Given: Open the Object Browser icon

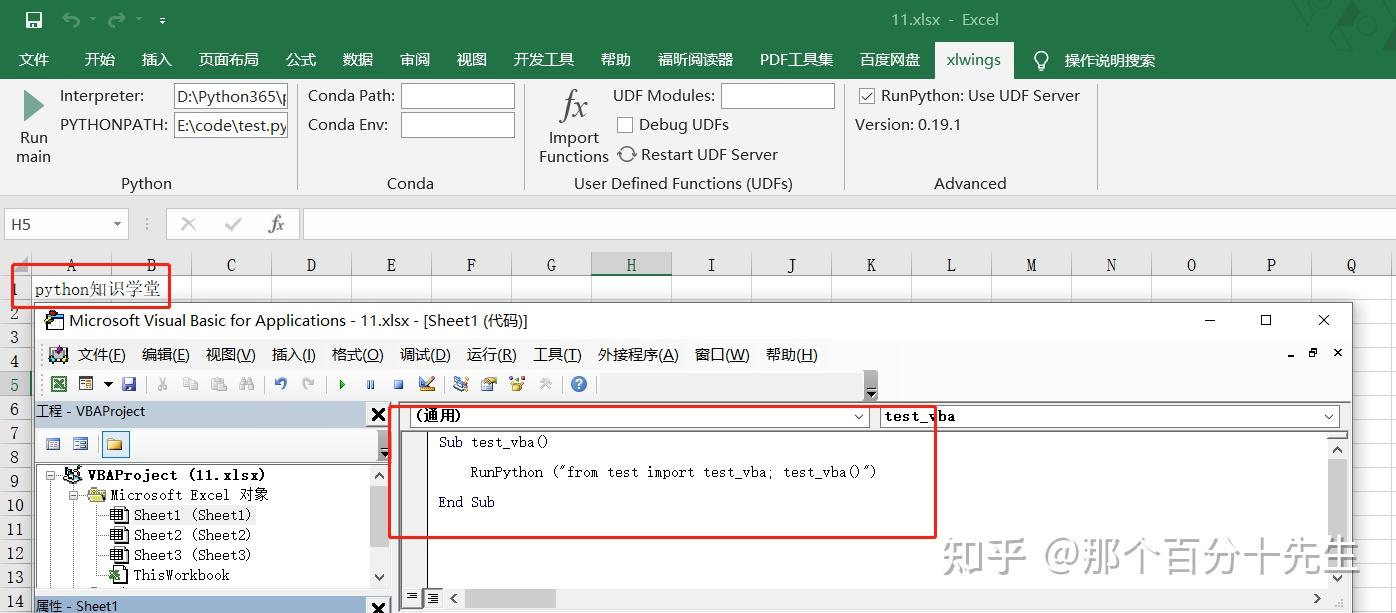Looking at the screenshot, I should (516, 383).
